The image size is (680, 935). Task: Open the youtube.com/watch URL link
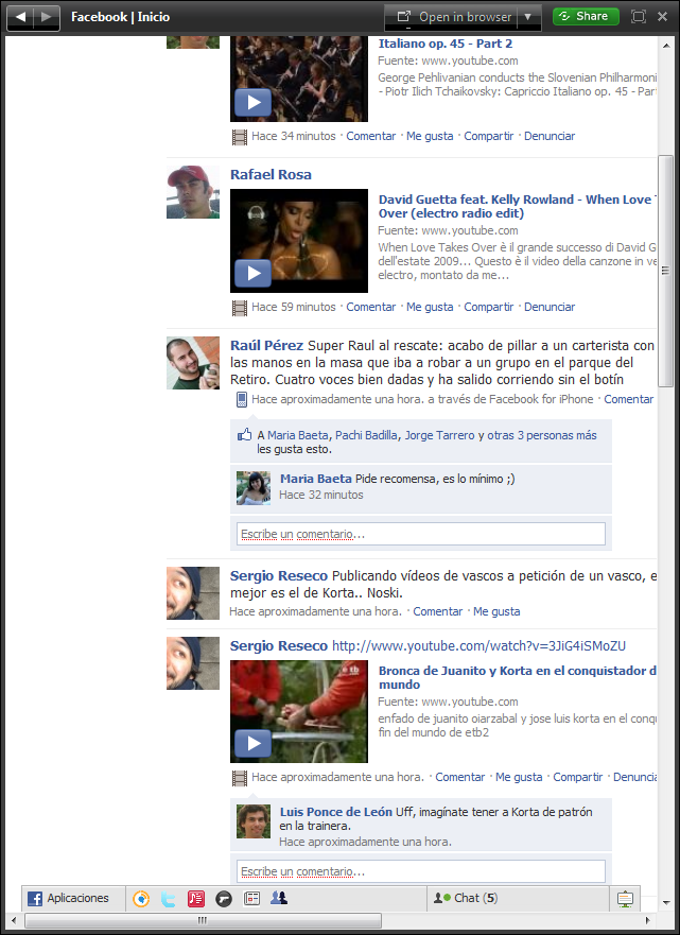(x=479, y=646)
